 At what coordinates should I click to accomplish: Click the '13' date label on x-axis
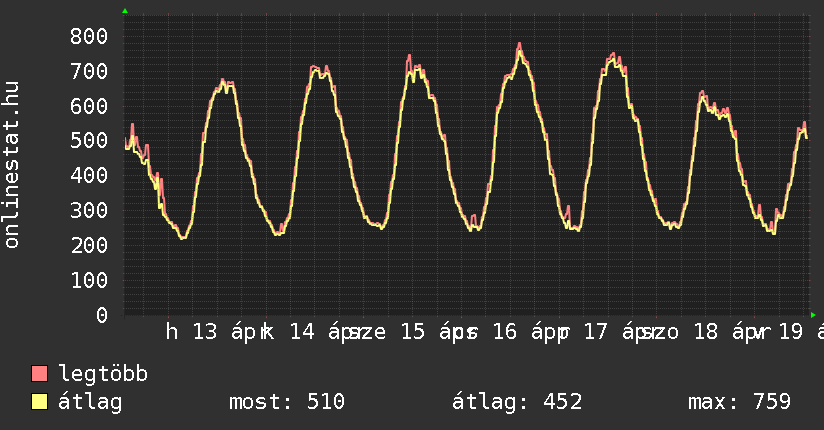tap(205, 333)
